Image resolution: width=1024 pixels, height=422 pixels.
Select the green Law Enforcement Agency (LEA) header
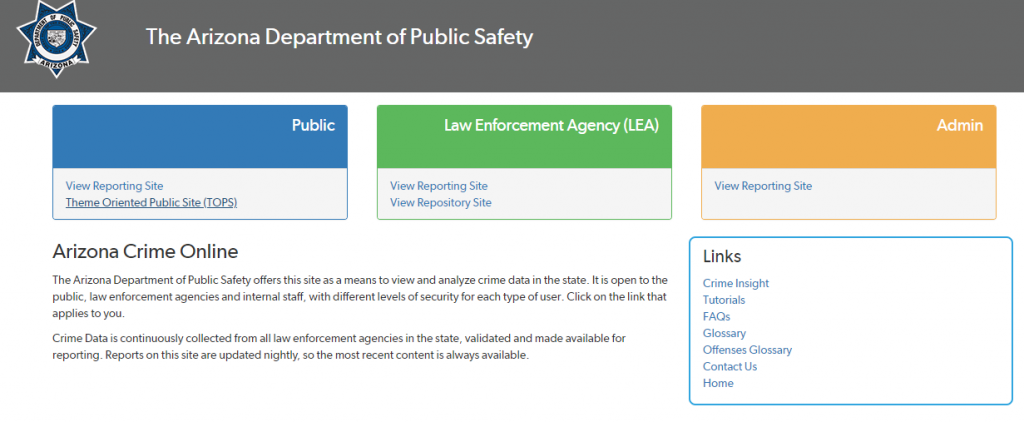[524, 136]
